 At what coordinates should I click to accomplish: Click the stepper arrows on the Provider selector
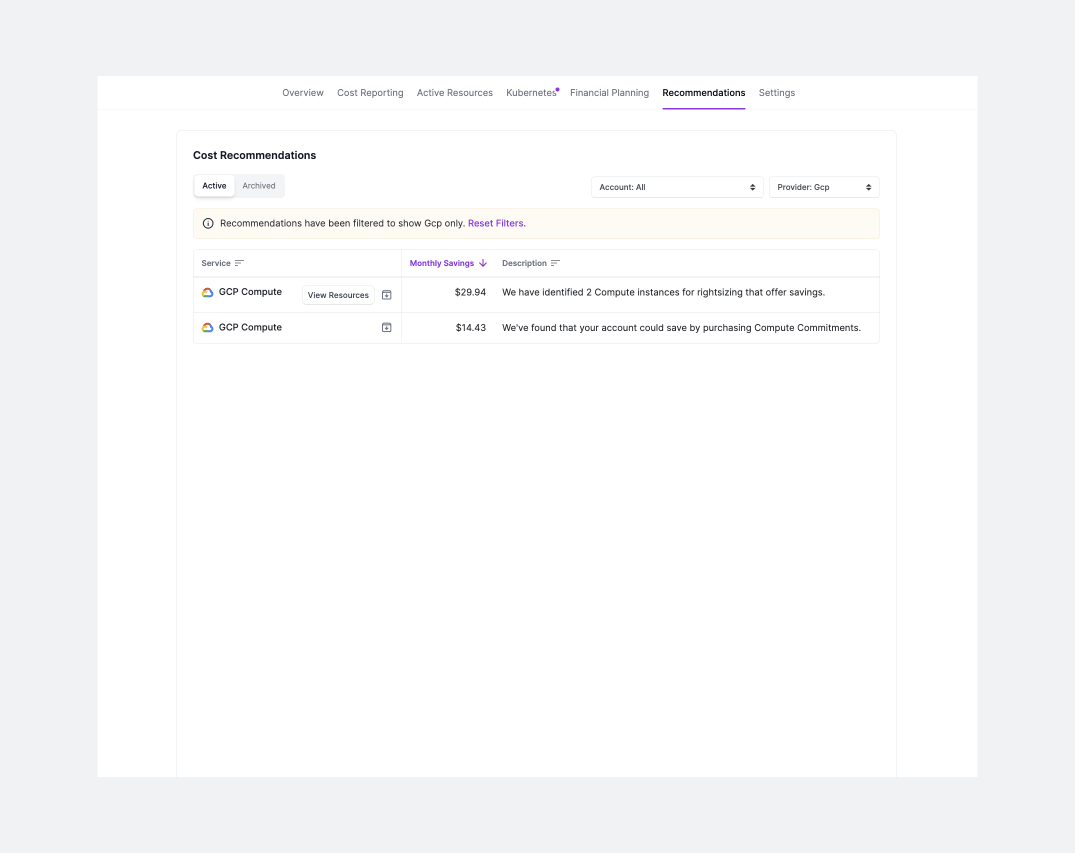[x=869, y=187]
